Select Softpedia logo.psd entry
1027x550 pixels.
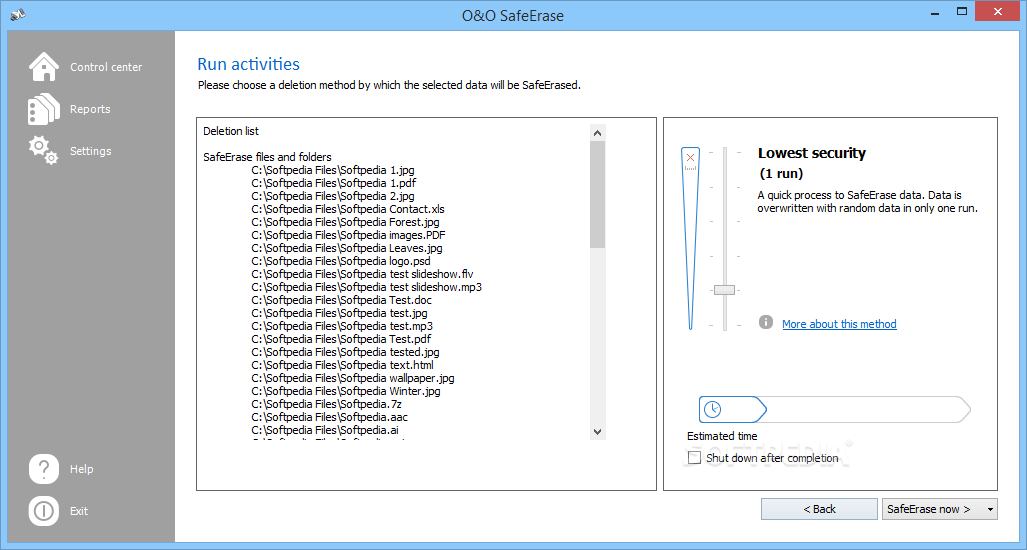tap(341, 261)
